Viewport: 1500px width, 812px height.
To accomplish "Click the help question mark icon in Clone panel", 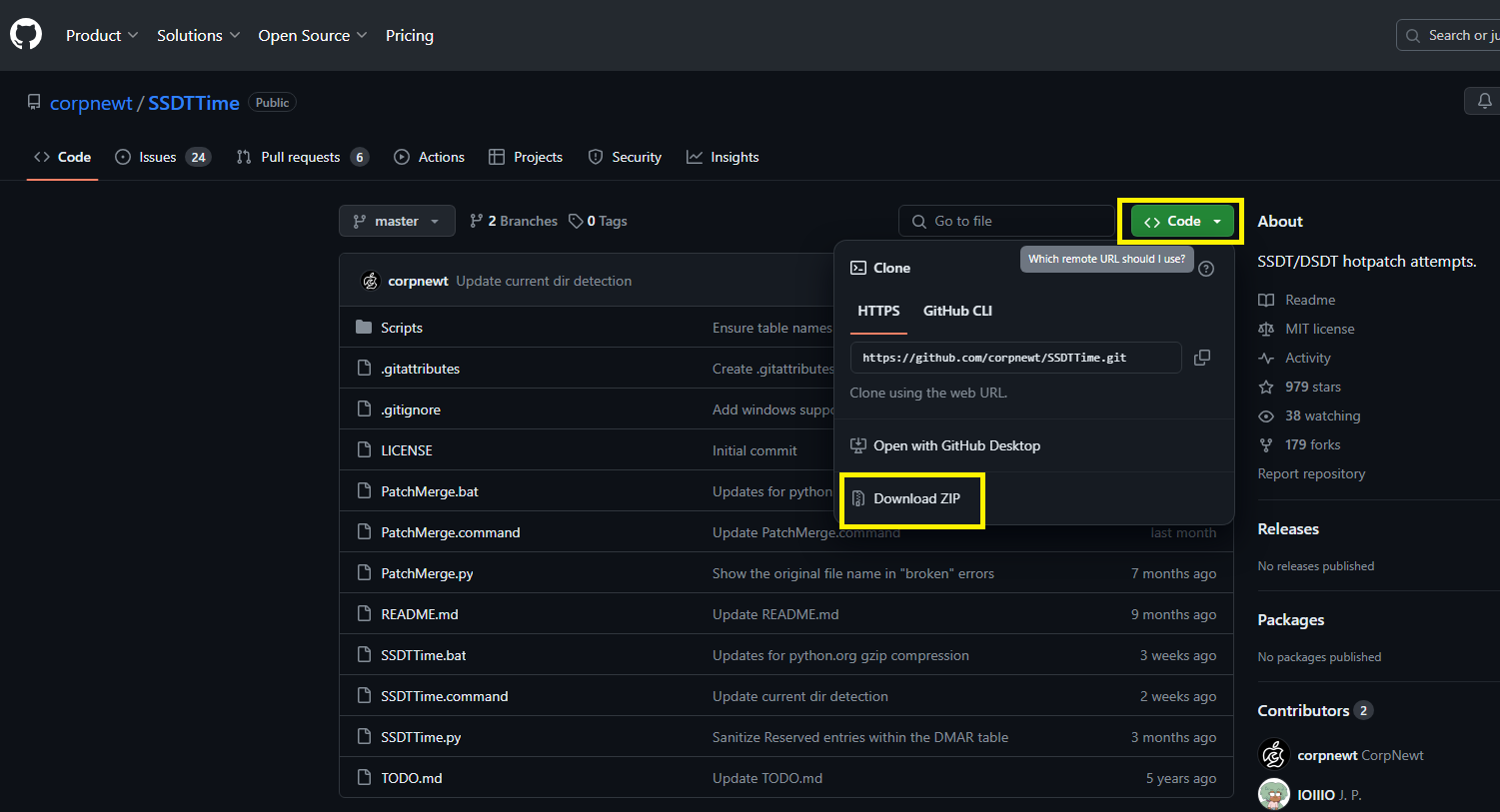I will 1206,269.
